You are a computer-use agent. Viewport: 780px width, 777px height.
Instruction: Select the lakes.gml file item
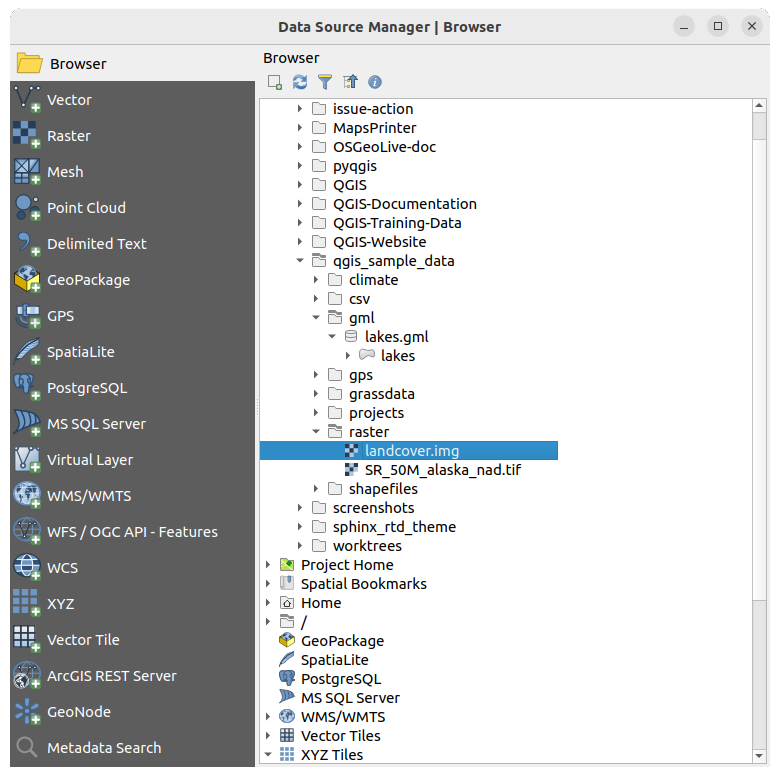[x=396, y=337]
